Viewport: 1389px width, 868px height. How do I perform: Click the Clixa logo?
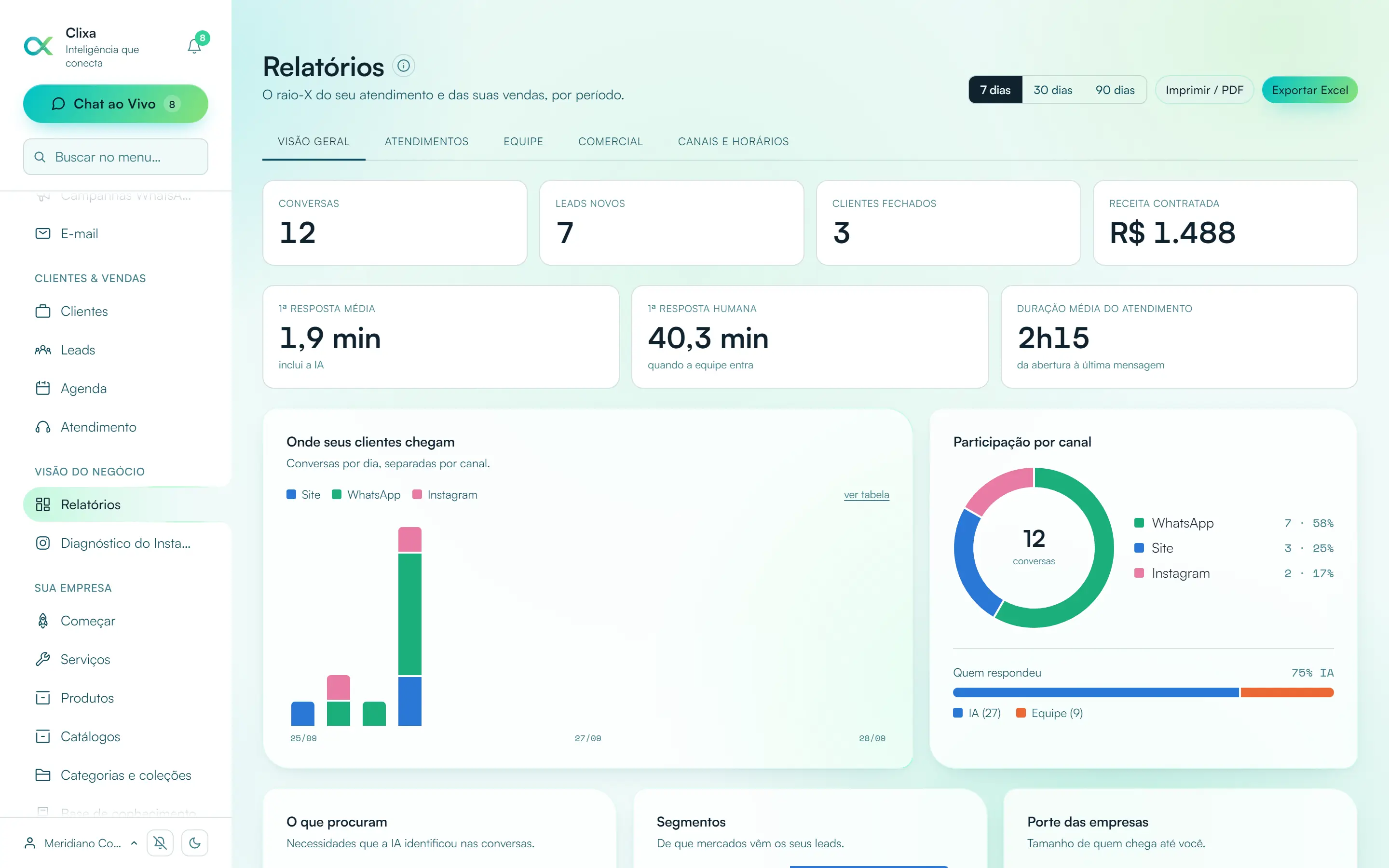[39, 46]
